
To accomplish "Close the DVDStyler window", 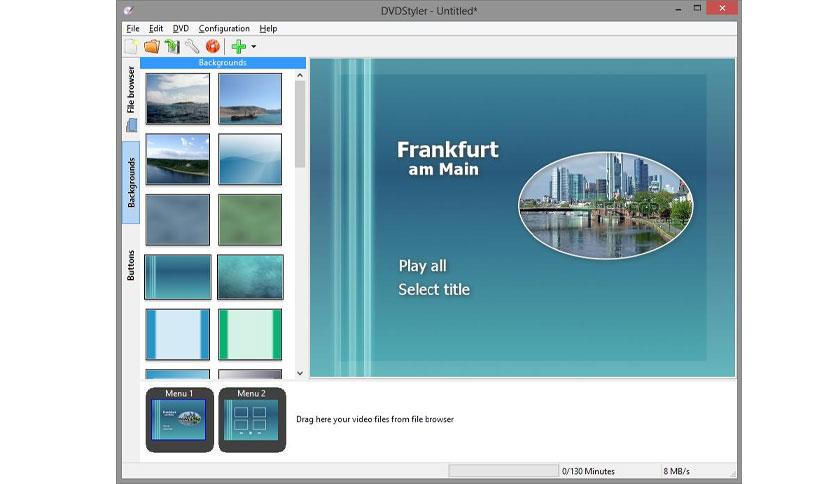I will [722, 8].
